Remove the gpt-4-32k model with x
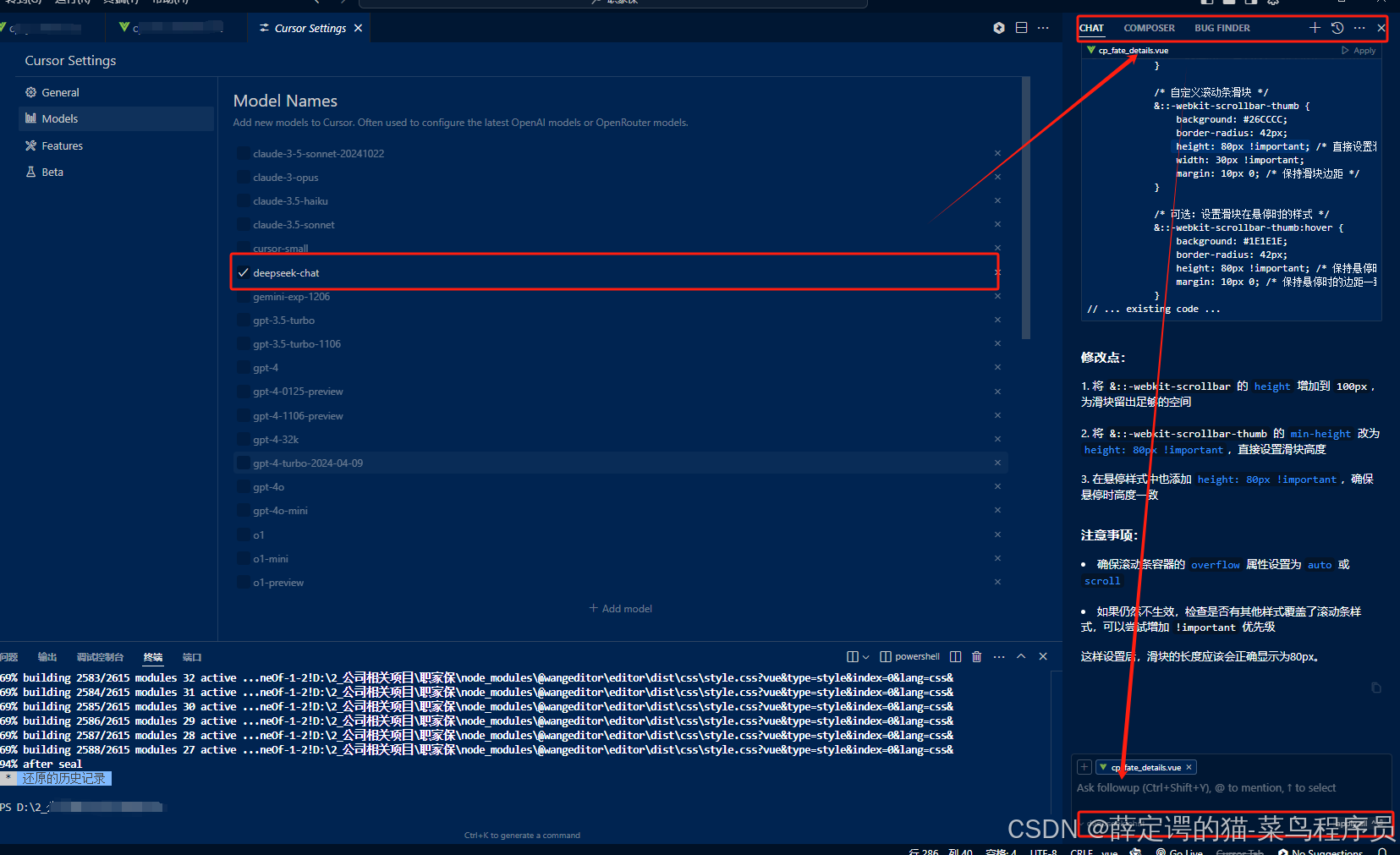Image resolution: width=1400 pixels, height=855 pixels. pyautogui.click(x=997, y=439)
